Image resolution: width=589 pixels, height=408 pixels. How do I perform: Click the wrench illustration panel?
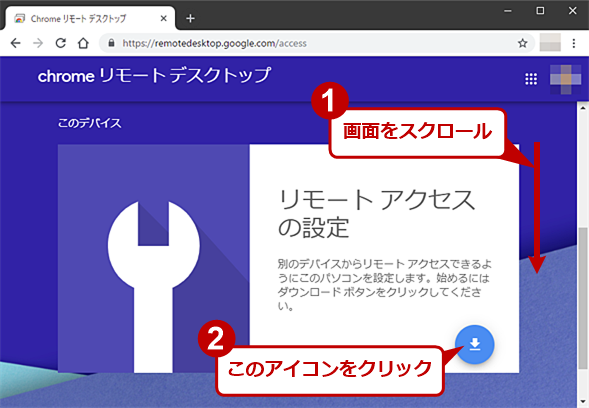pyautogui.click(x=154, y=258)
